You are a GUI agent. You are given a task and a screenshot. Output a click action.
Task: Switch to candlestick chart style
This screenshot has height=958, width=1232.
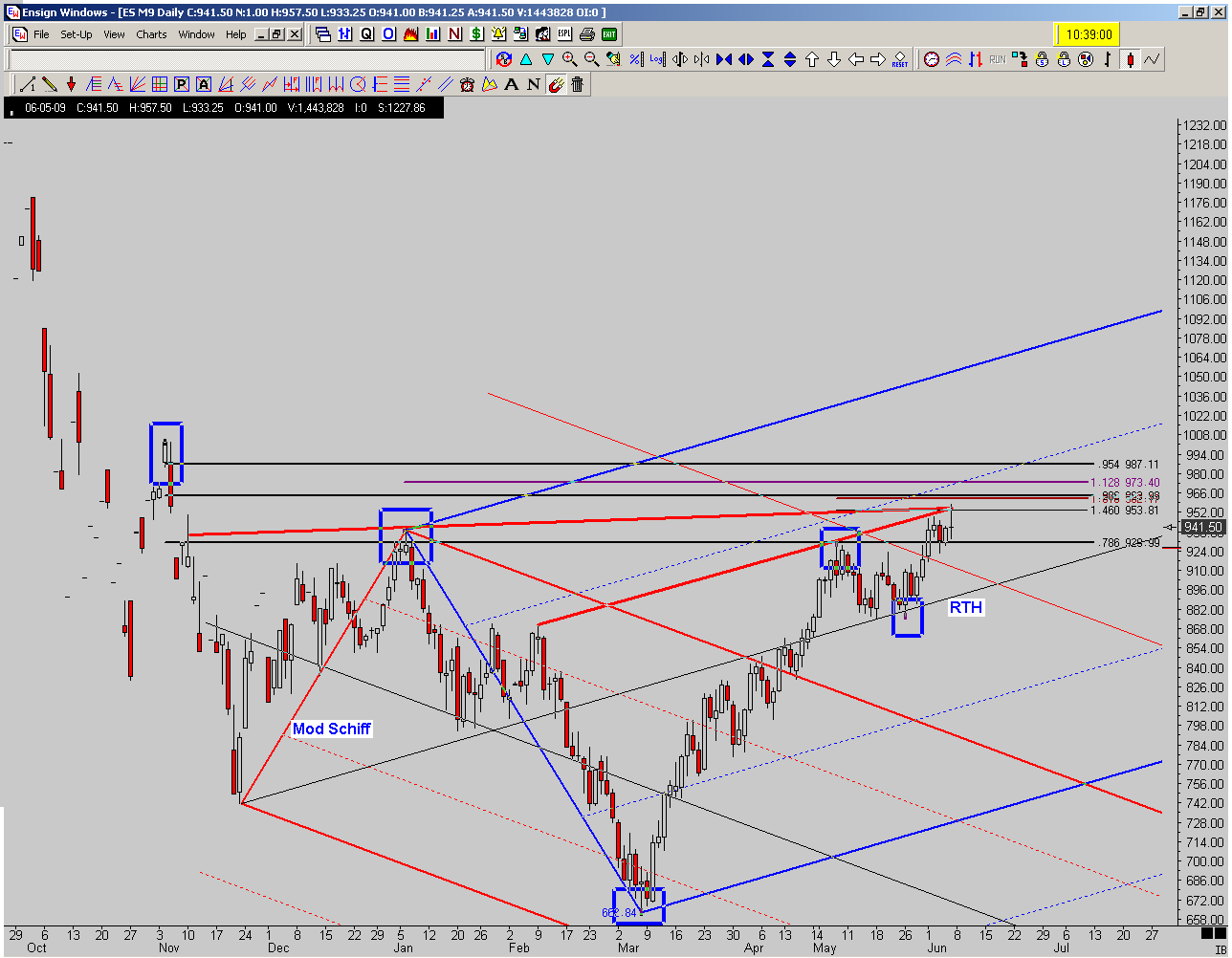coord(1130,59)
